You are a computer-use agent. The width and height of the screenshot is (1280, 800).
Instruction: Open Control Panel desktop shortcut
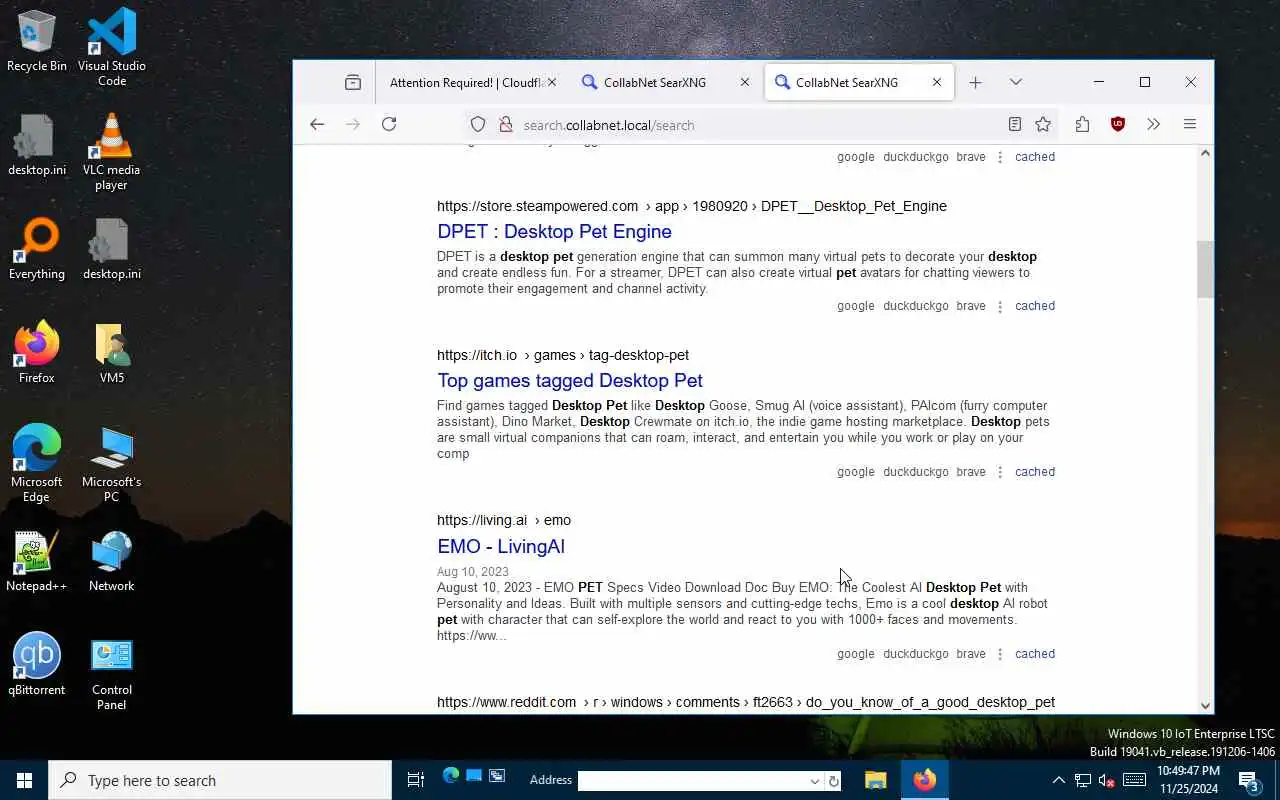pos(111,672)
